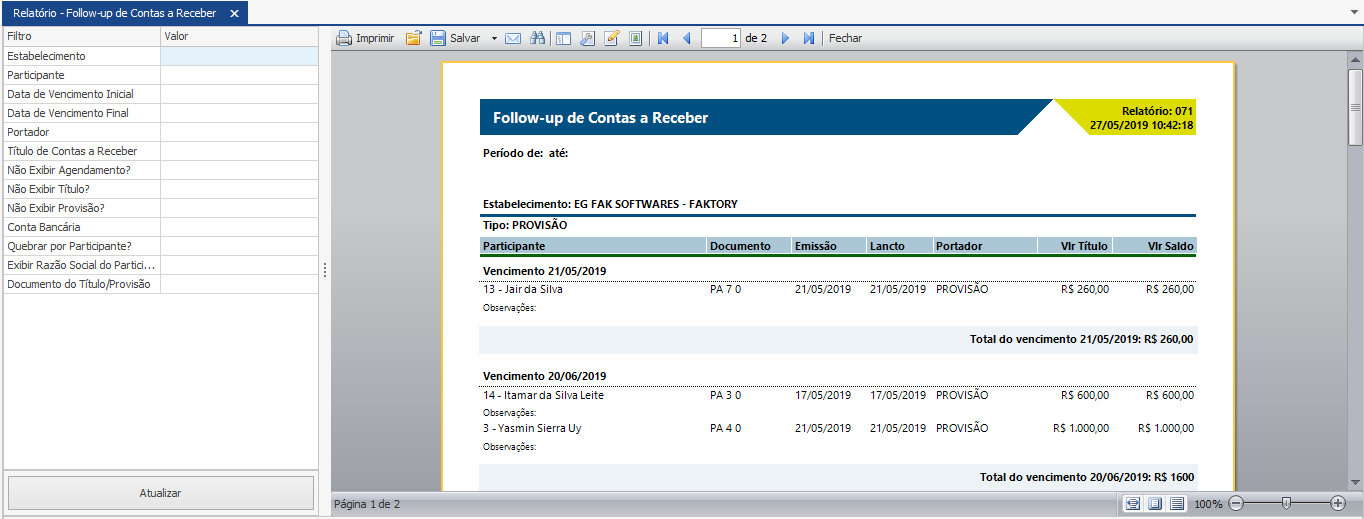Click the zoom in plus button
The image size is (1364, 519).
[1338, 503]
